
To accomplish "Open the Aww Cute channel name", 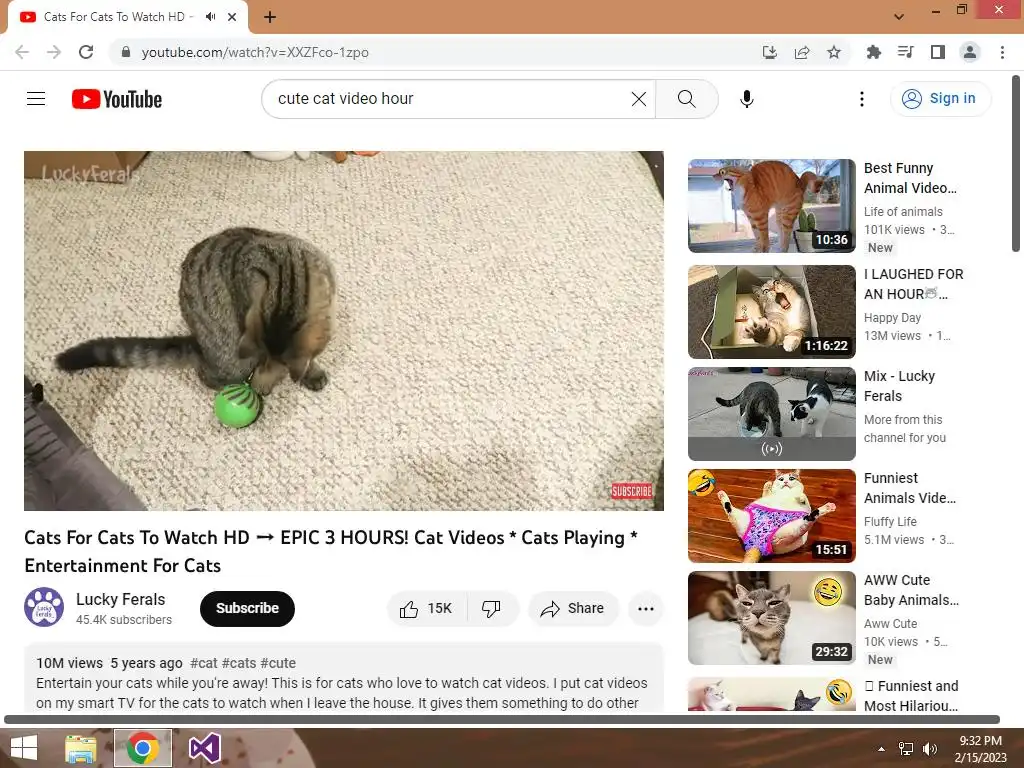I will pos(890,624).
